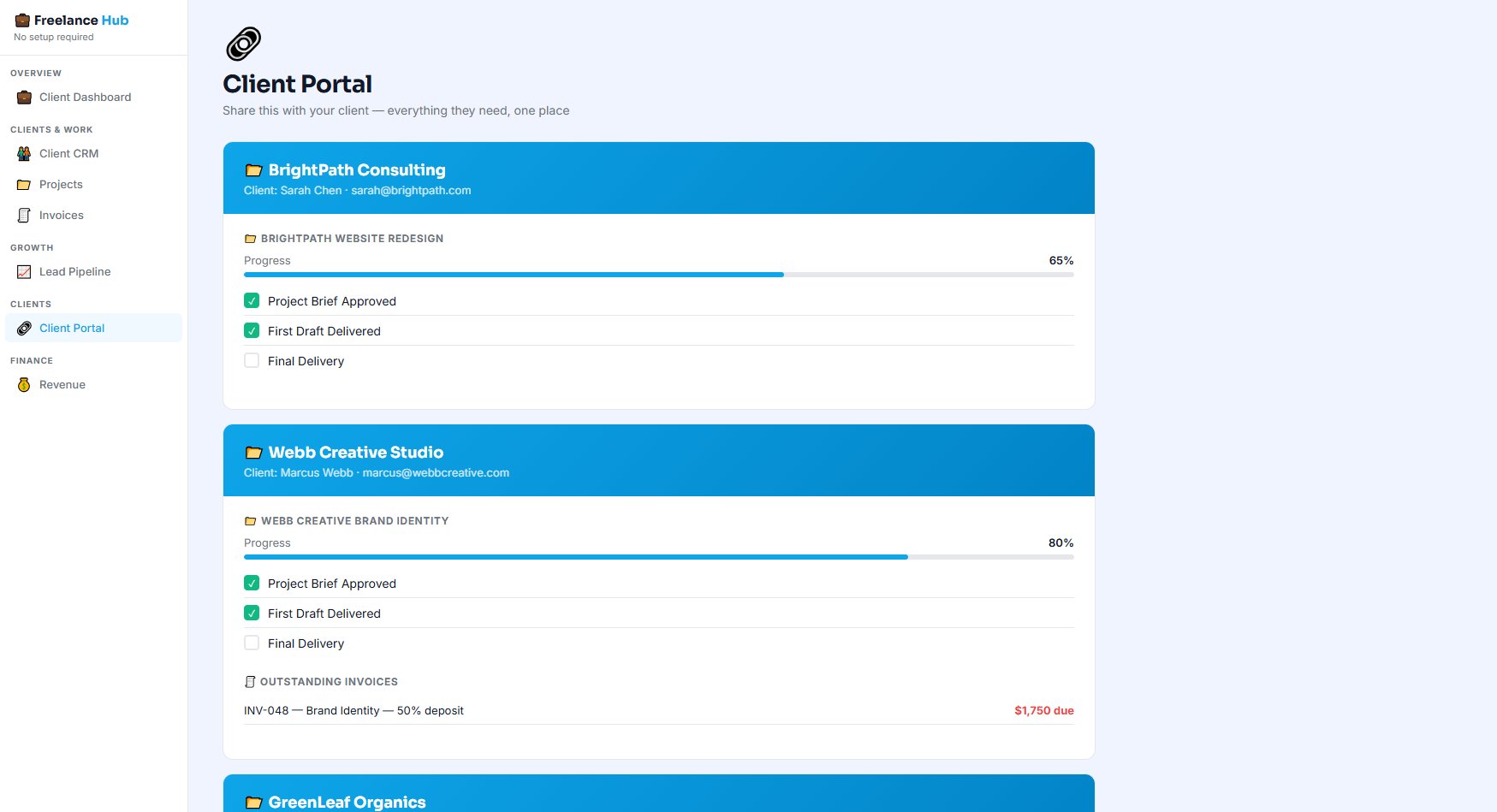Click the small folder icon by WEBB CREATIVE BRAND IDENTITY
The image size is (1497, 812).
coord(250,521)
